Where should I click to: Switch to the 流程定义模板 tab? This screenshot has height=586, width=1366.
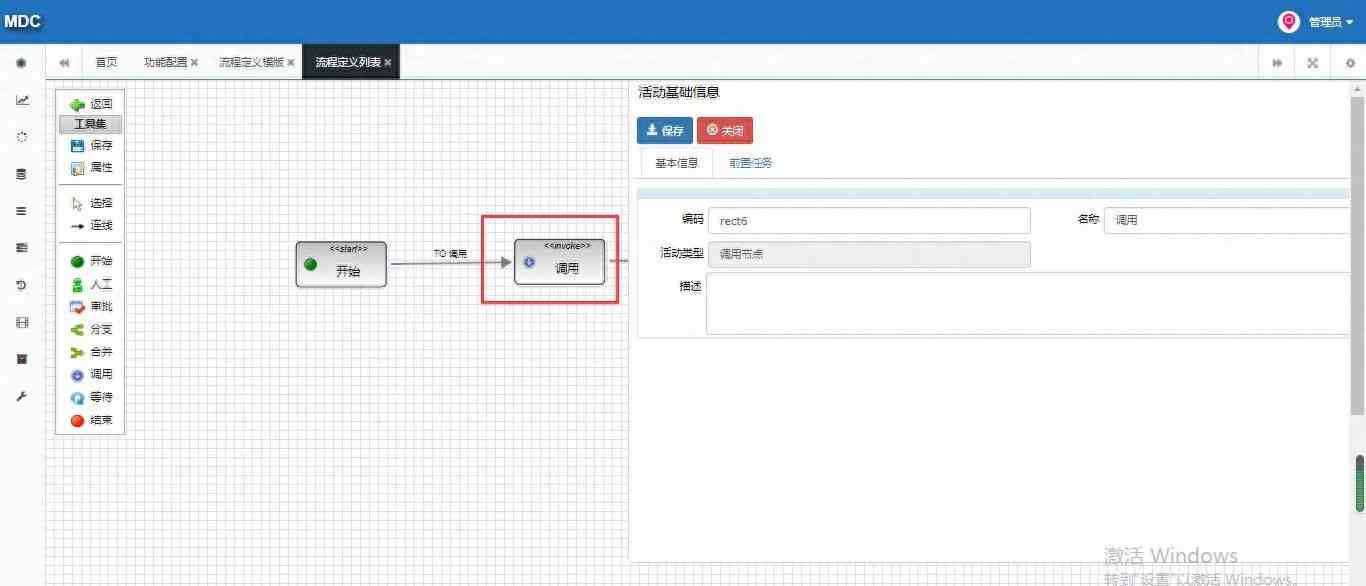251,62
